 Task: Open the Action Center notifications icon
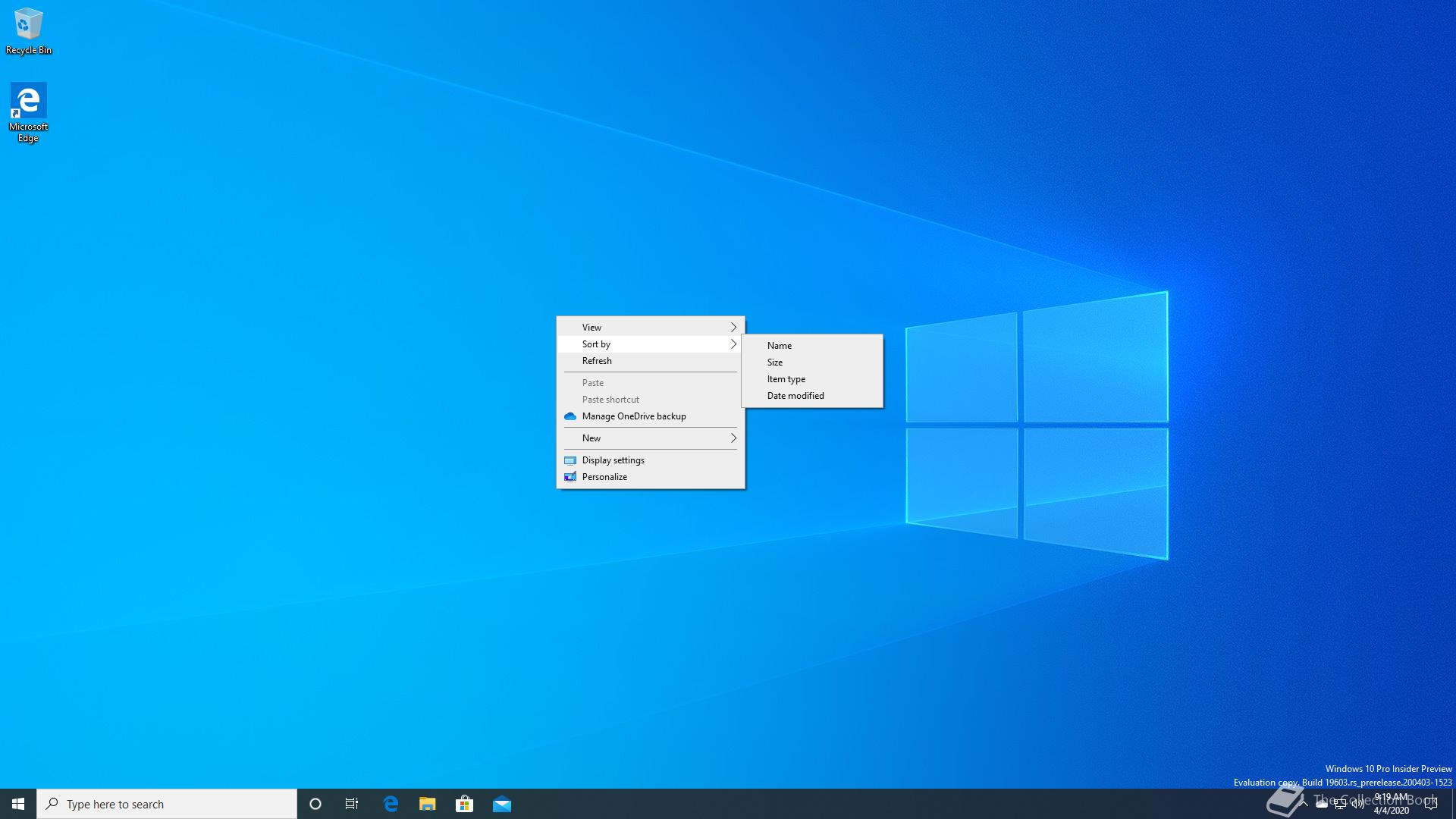pos(1431,804)
